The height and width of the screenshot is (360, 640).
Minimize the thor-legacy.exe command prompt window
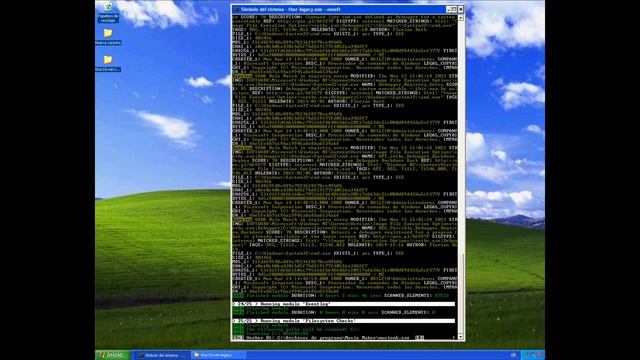[x=448, y=9]
